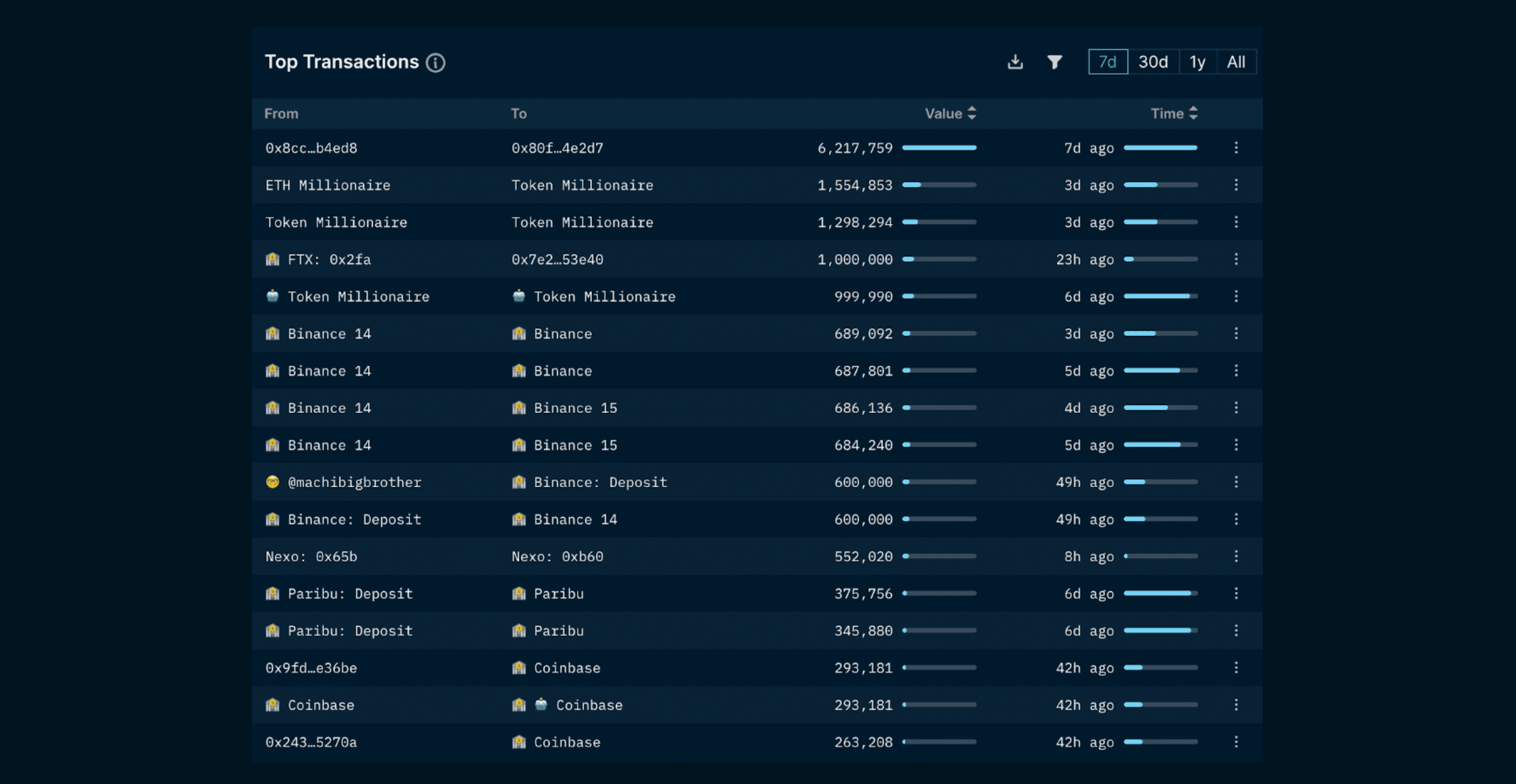The width and height of the screenshot is (1516, 784).
Task: Open options menu for 684,240 row
Action: 1236,445
